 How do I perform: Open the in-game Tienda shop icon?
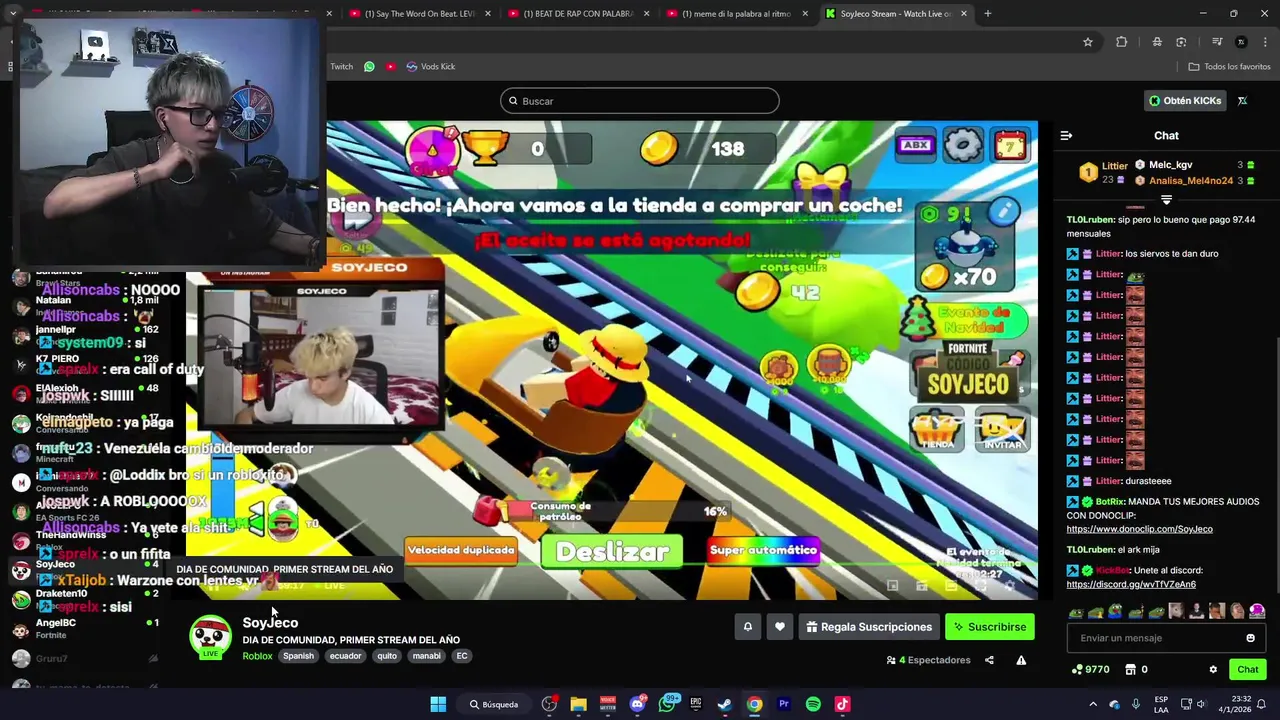click(x=937, y=429)
